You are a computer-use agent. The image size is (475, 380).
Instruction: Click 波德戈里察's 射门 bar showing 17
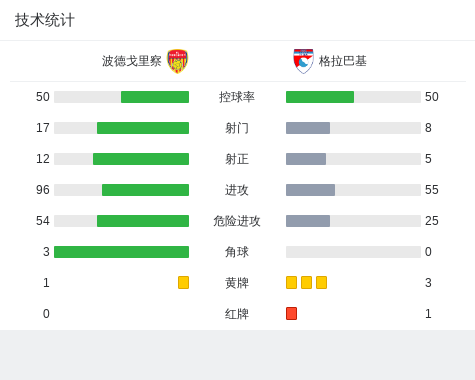(143, 128)
